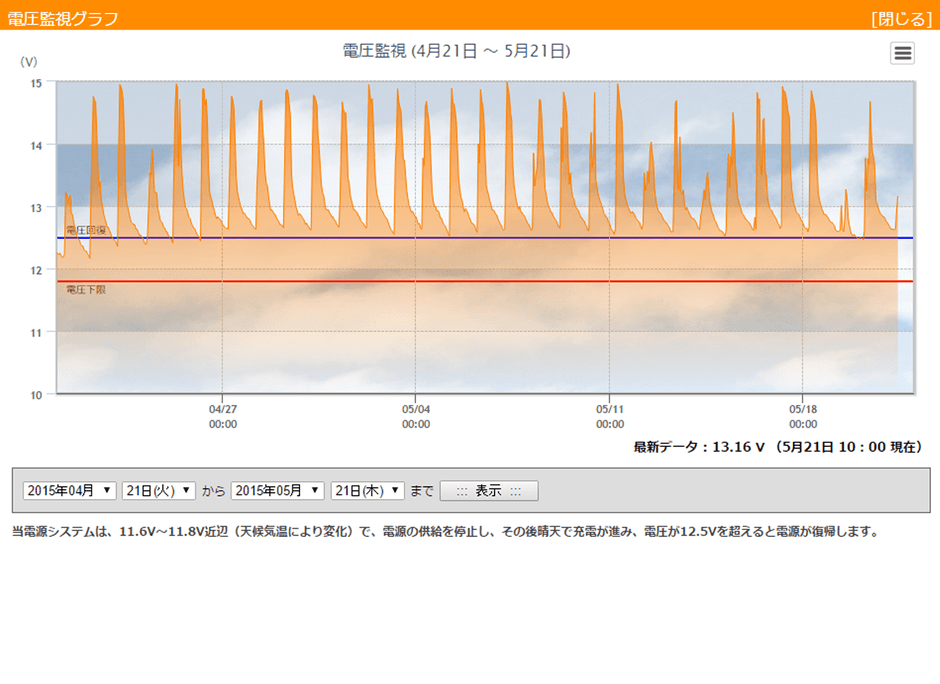
Task: Select the 電圧回復 recovery line label
Action: 85,231
